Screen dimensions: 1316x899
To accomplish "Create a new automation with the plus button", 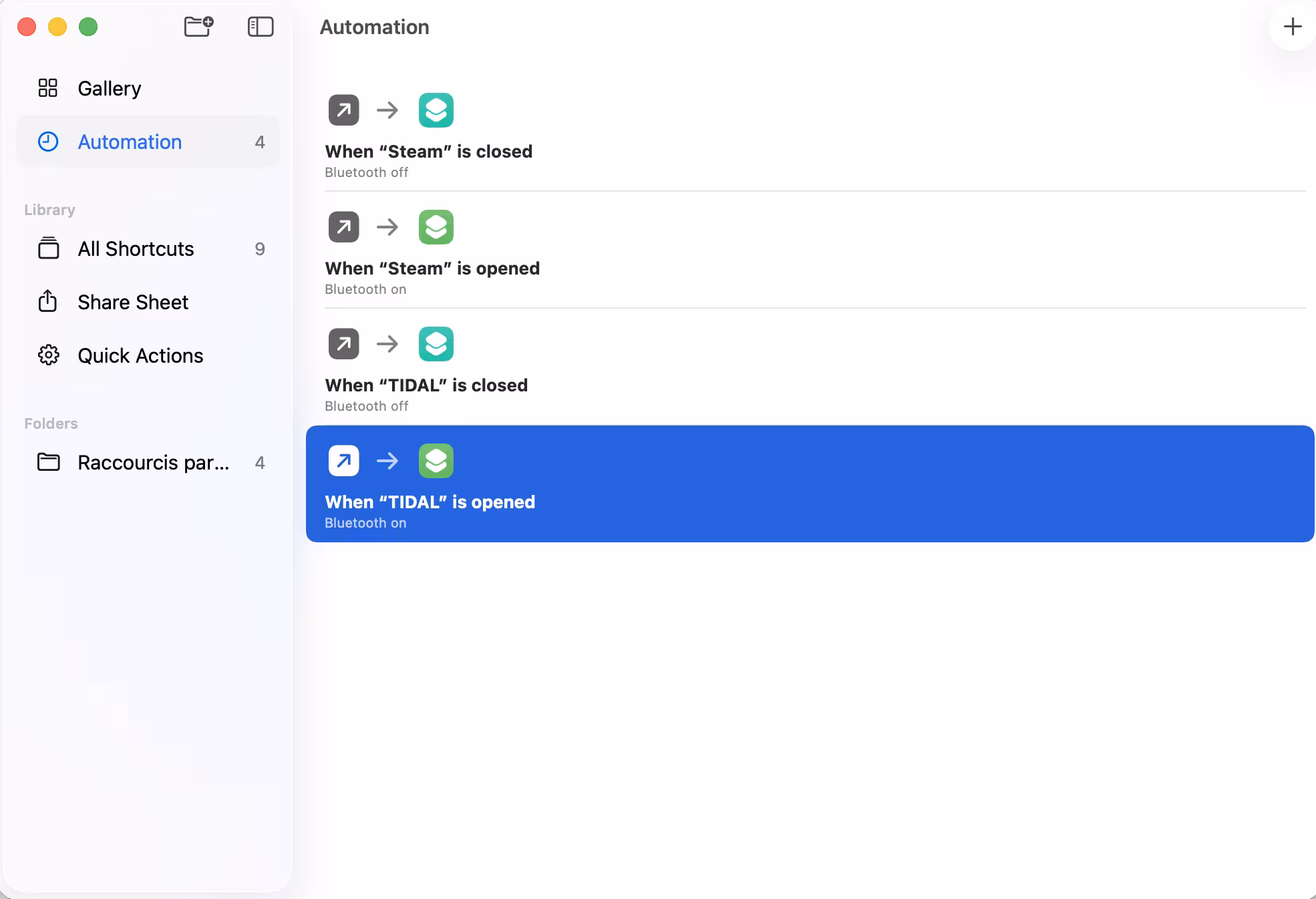I will [x=1293, y=27].
